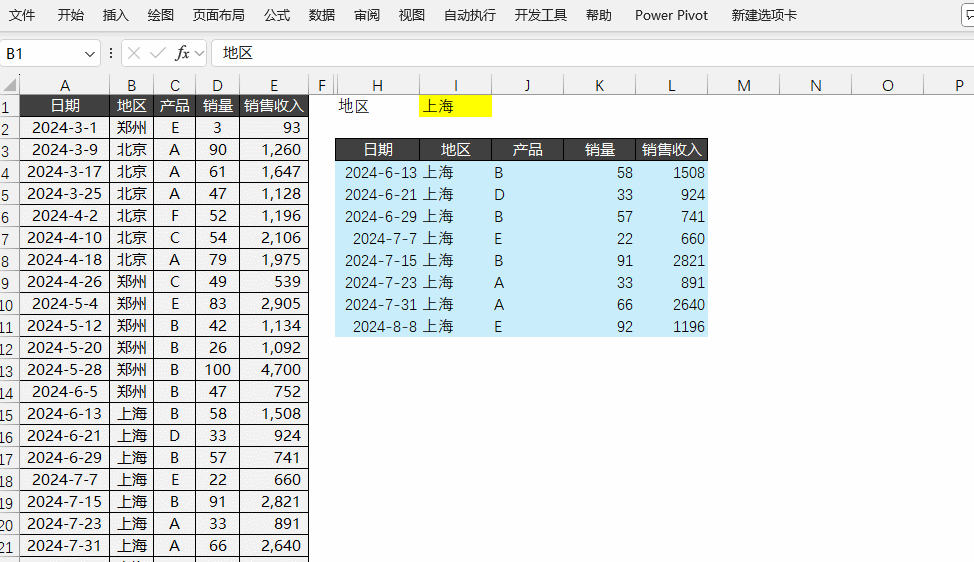Image resolution: width=974 pixels, height=562 pixels.
Task: Click the cell showing 4,700
Action: click(274, 370)
